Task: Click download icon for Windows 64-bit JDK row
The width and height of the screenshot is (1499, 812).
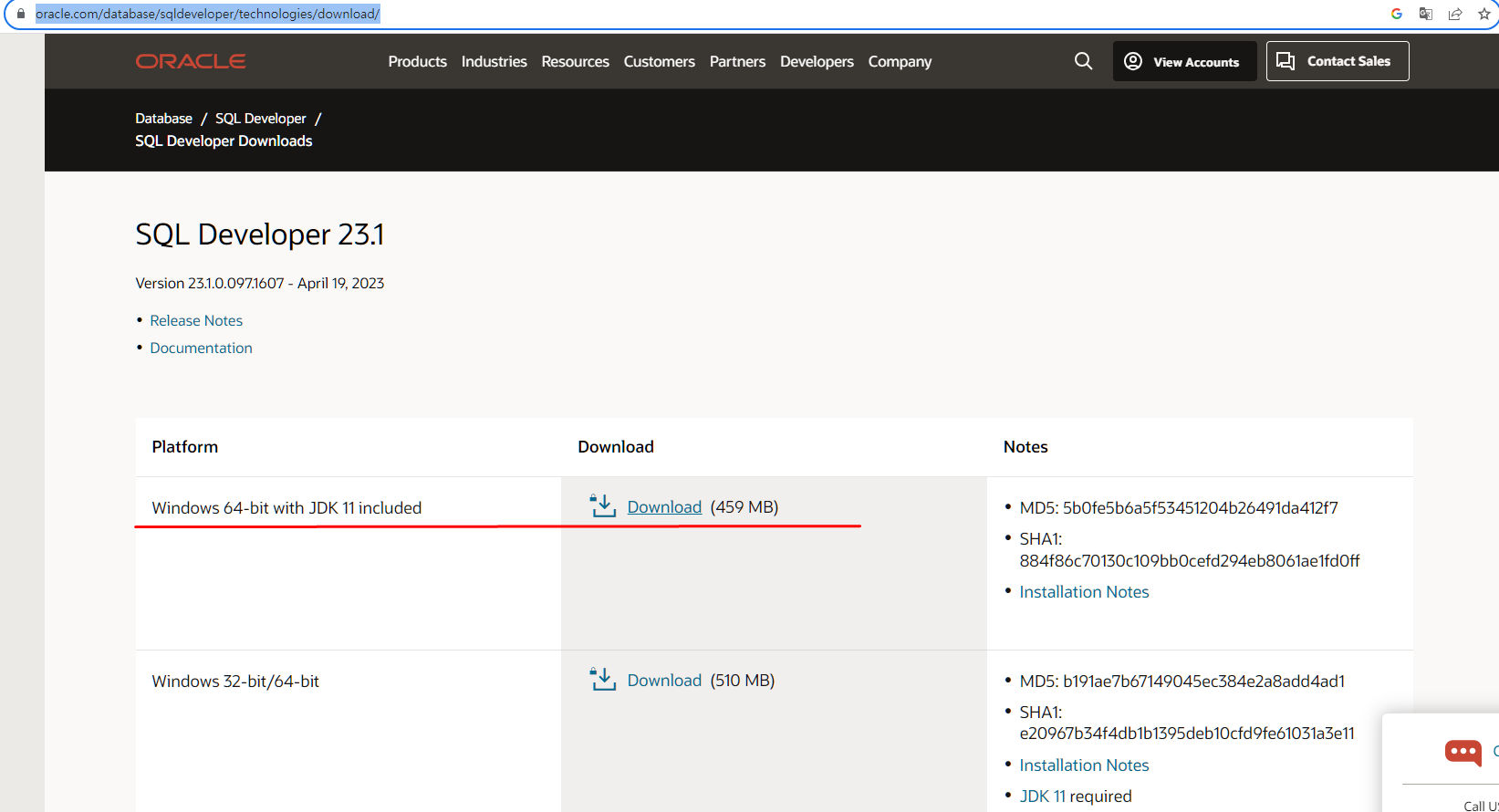Action: click(x=603, y=505)
